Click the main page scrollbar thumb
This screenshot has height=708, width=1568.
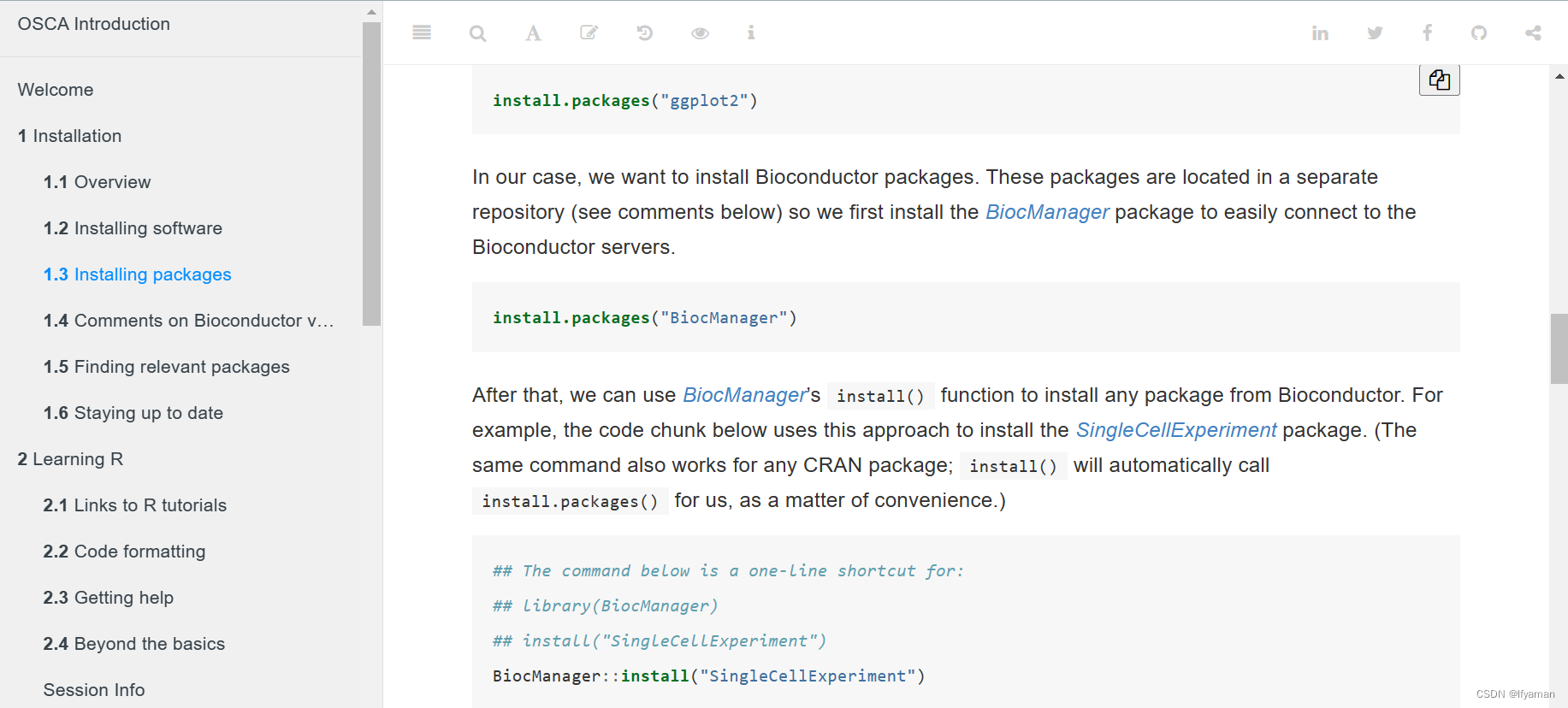1559,349
